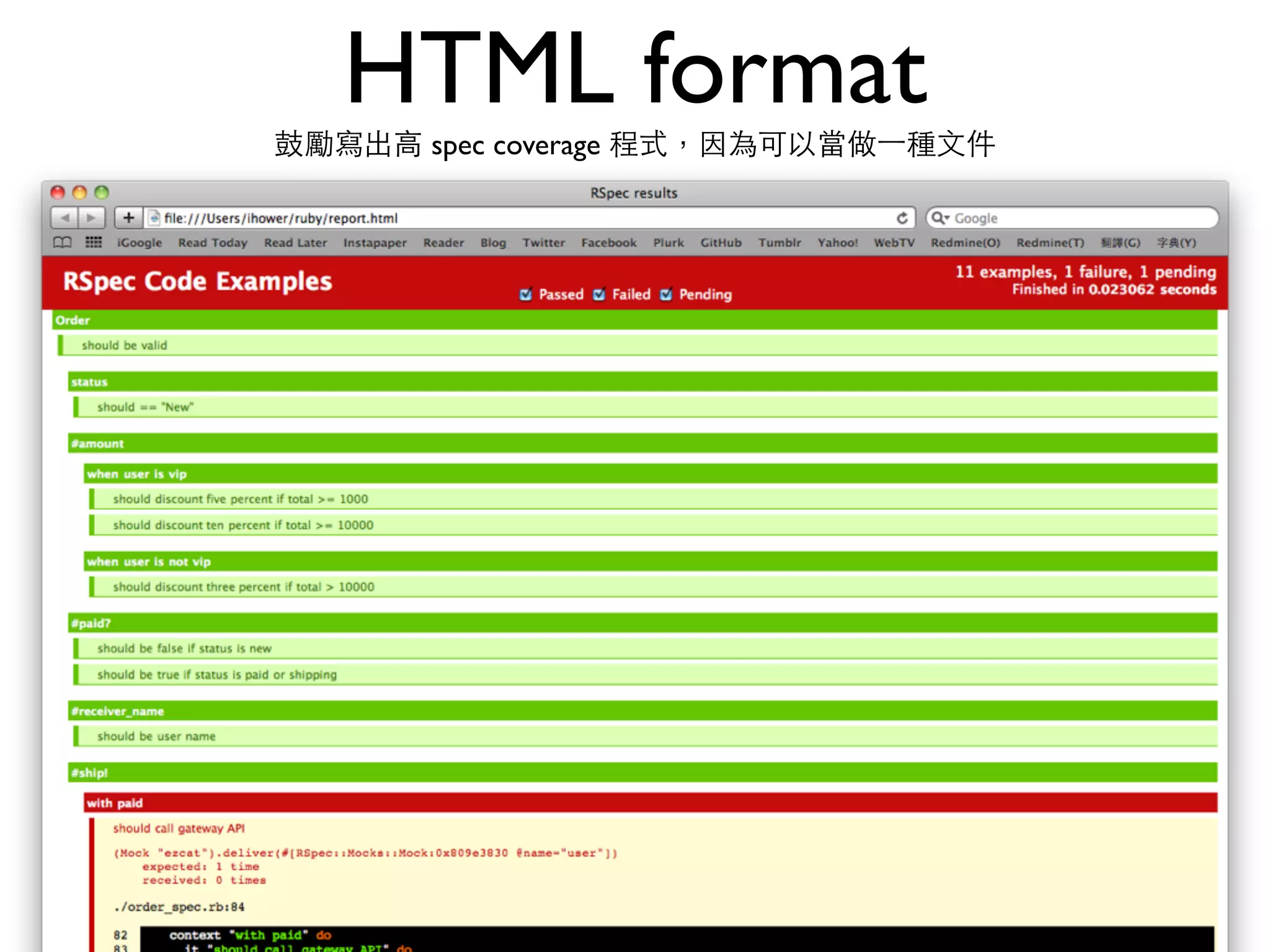Click 'should be false if status is new'
This screenshot has width=1270, height=952.
pos(645,648)
